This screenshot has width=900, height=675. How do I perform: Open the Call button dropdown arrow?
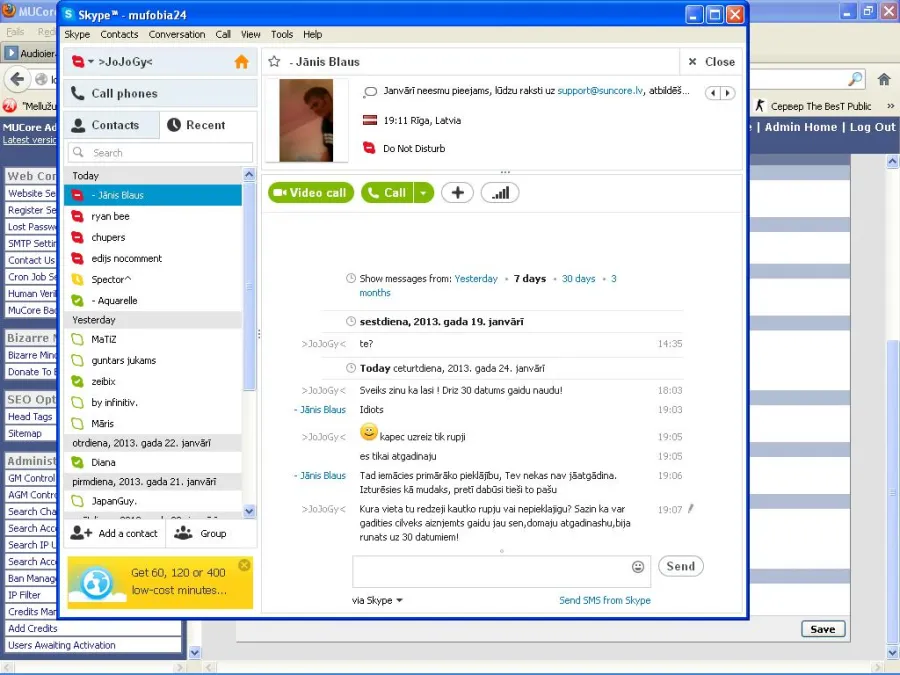click(x=424, y=193)
